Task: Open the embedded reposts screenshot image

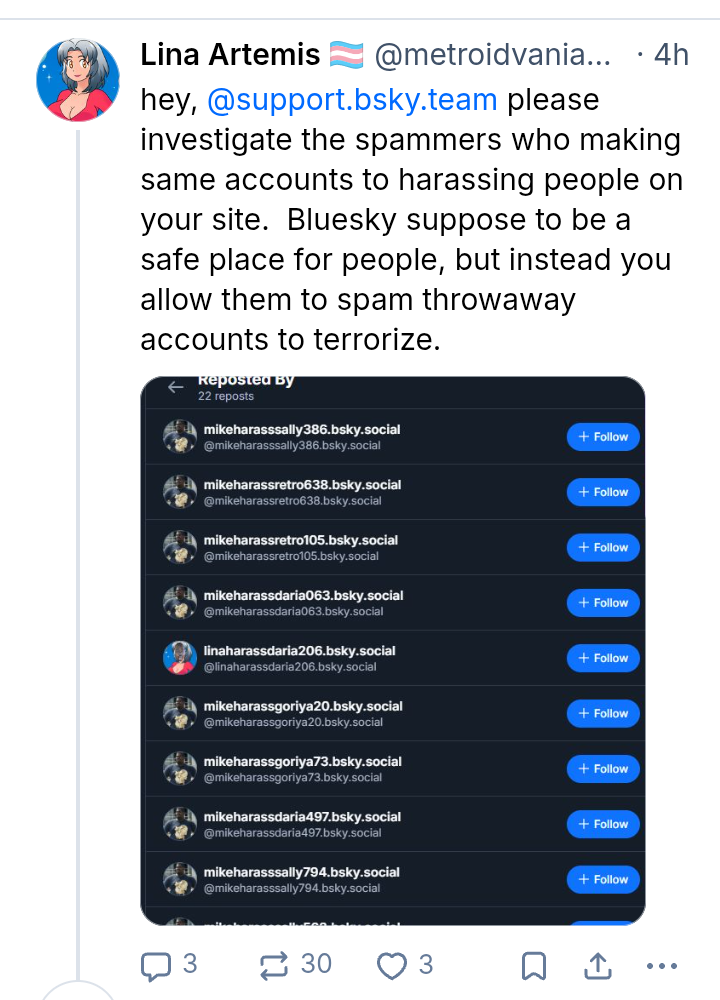Action: point(392,650)
